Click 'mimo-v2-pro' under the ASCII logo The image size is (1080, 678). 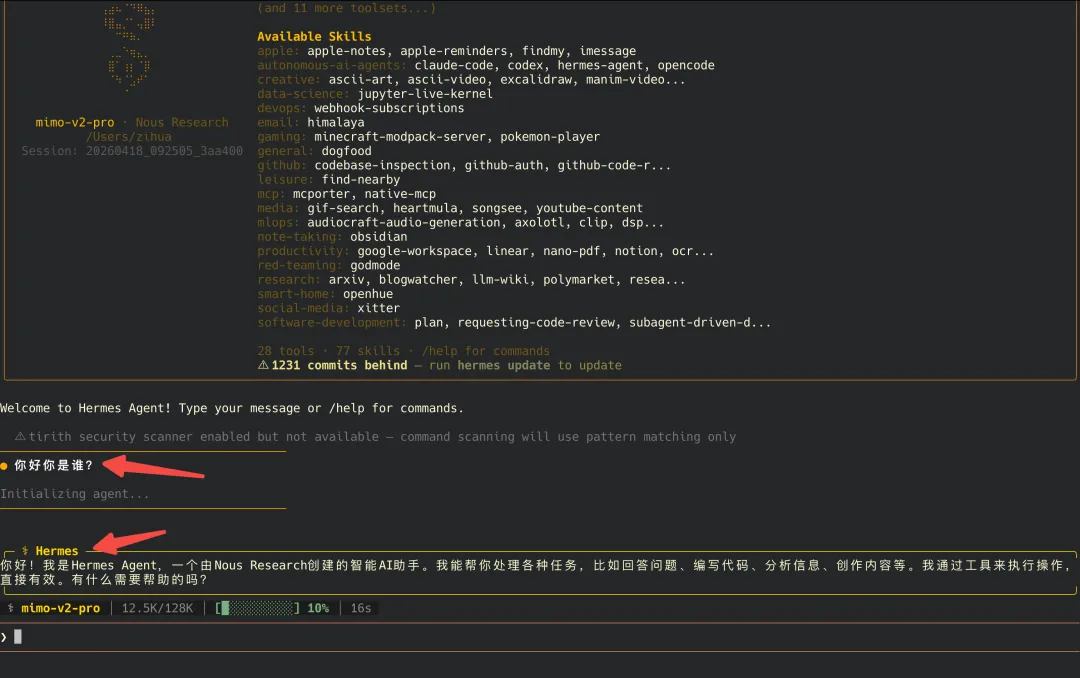pos(75,122)
